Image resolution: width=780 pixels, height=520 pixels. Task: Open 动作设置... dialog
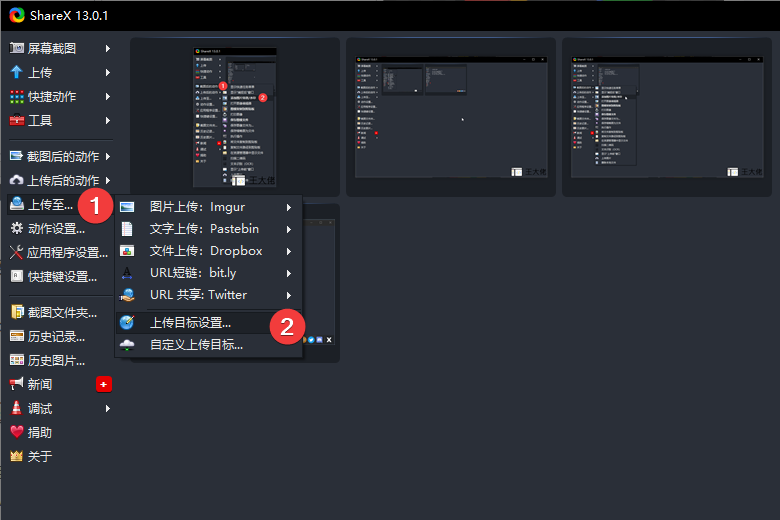click(60, 228)
